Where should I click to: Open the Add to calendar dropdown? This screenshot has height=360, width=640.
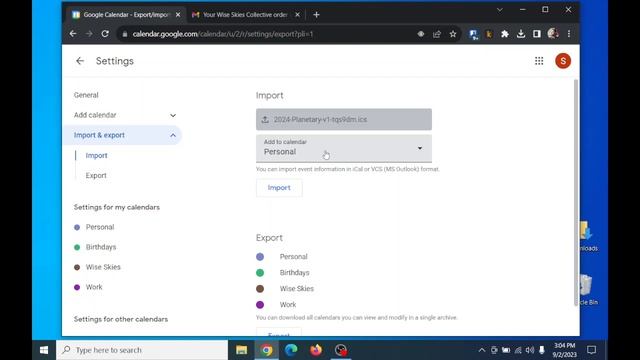(x=344, y=148)
